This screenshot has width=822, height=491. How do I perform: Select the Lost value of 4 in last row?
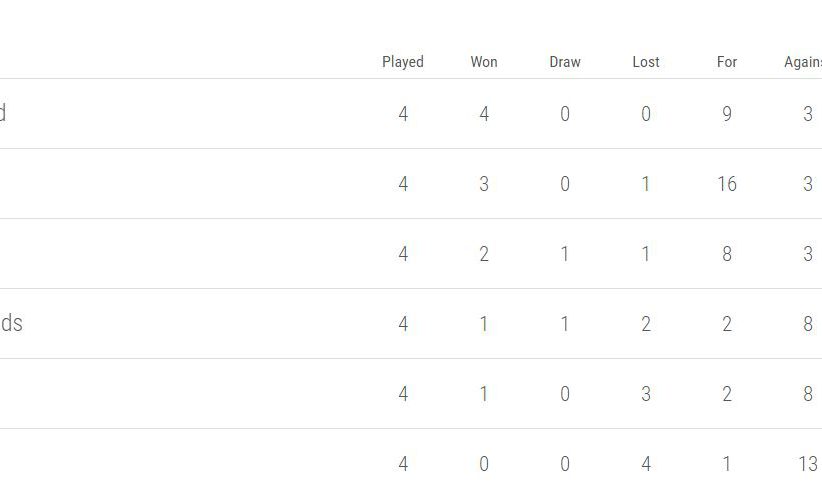(x=646, y=464)
